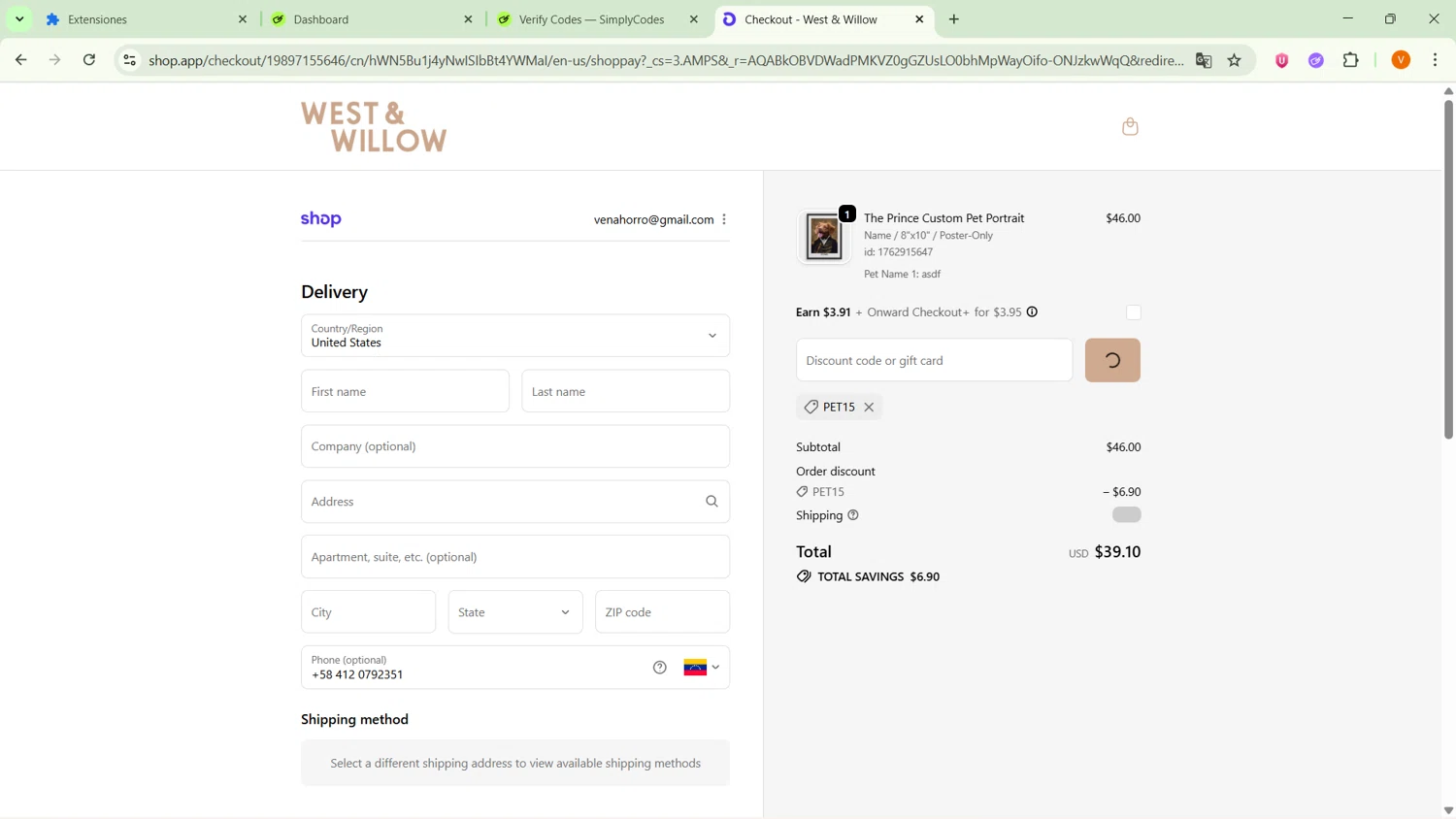The image size is (1456, 819).
Task: Click the Discount code or gift card field
Action: (x=935, y=361)
